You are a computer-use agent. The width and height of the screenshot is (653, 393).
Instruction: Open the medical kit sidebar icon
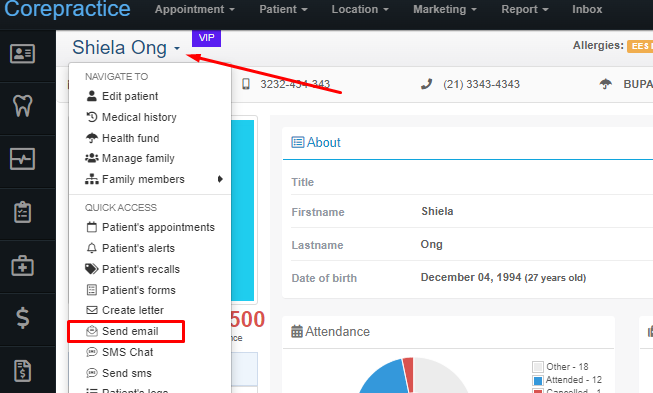coord(22,265)
